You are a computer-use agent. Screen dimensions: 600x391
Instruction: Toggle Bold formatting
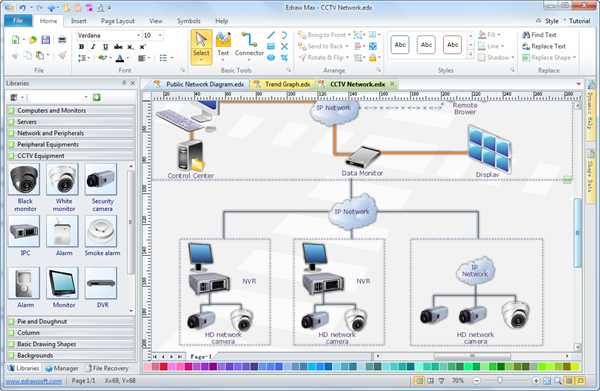82,47
